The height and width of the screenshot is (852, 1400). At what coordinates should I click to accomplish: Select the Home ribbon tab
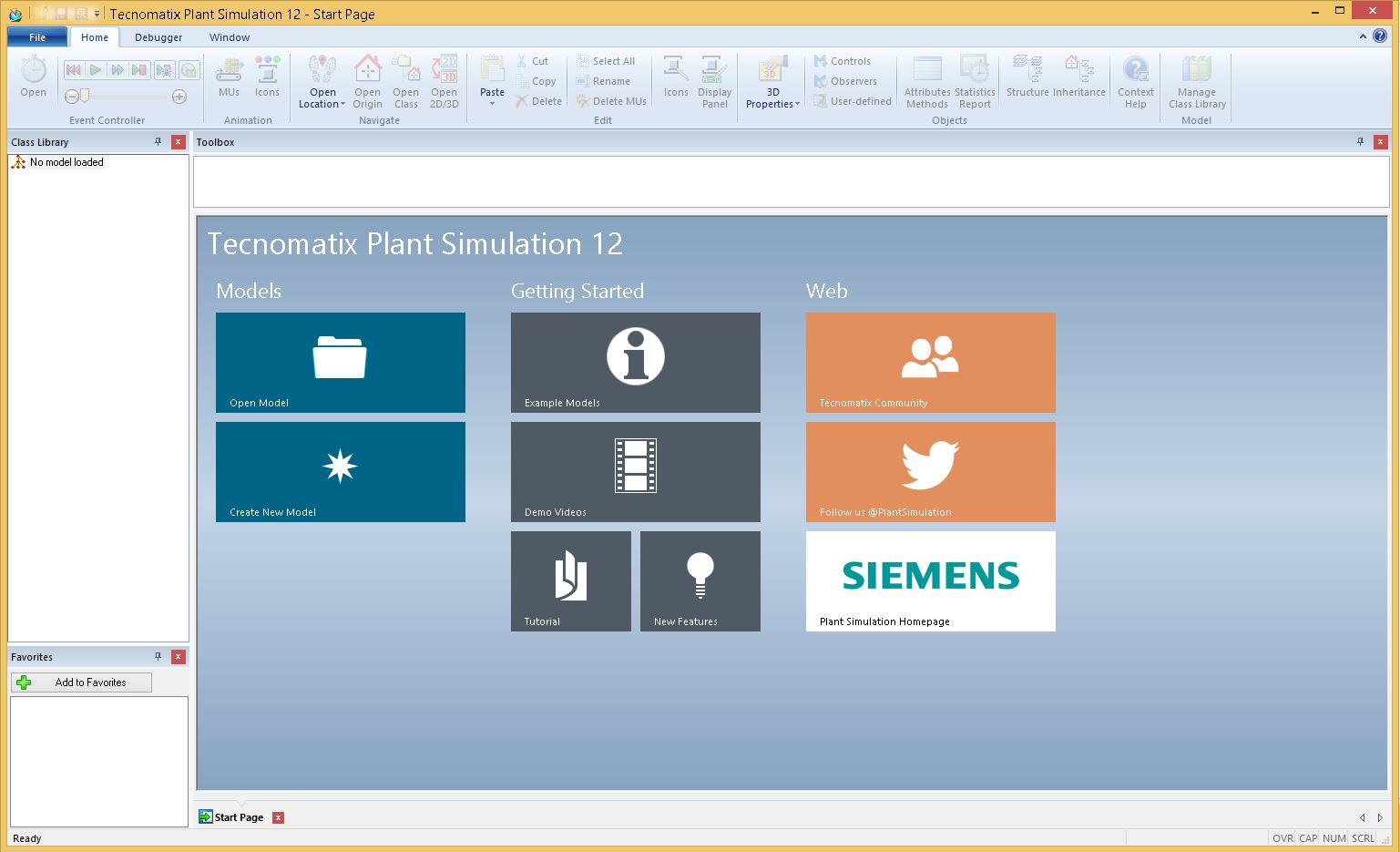click(x=95, y=37)
